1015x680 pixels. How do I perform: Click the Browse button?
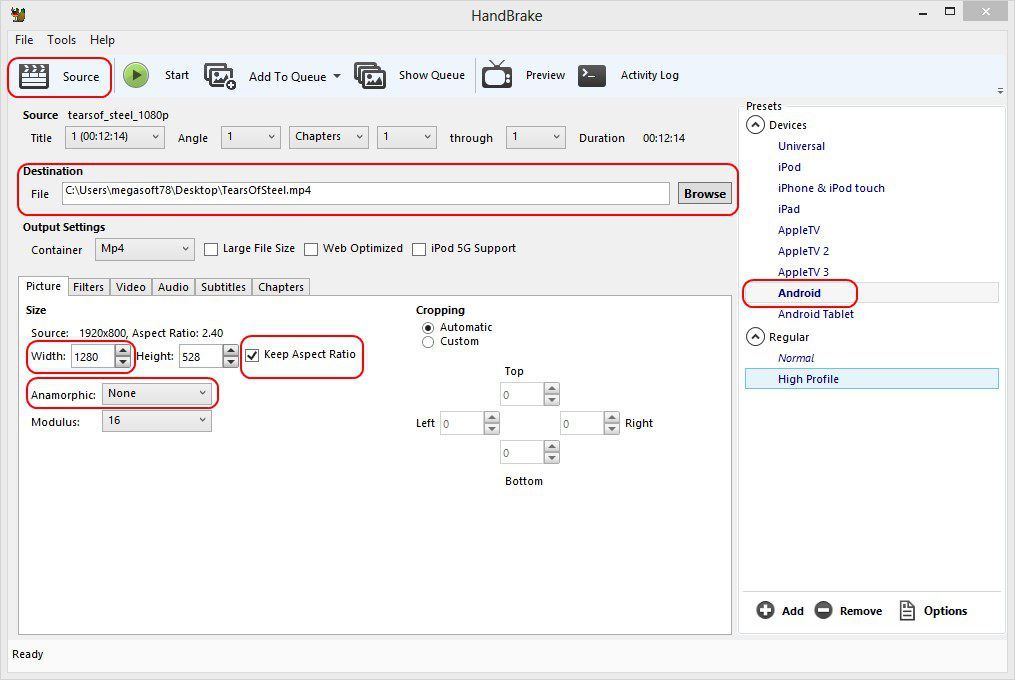click(705, 194)
